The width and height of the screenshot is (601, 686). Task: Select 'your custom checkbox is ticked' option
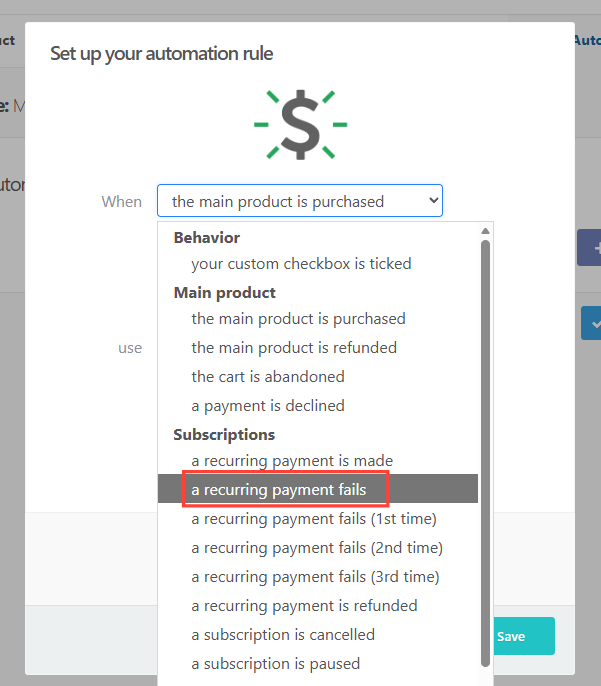click(x=301, y=264)
